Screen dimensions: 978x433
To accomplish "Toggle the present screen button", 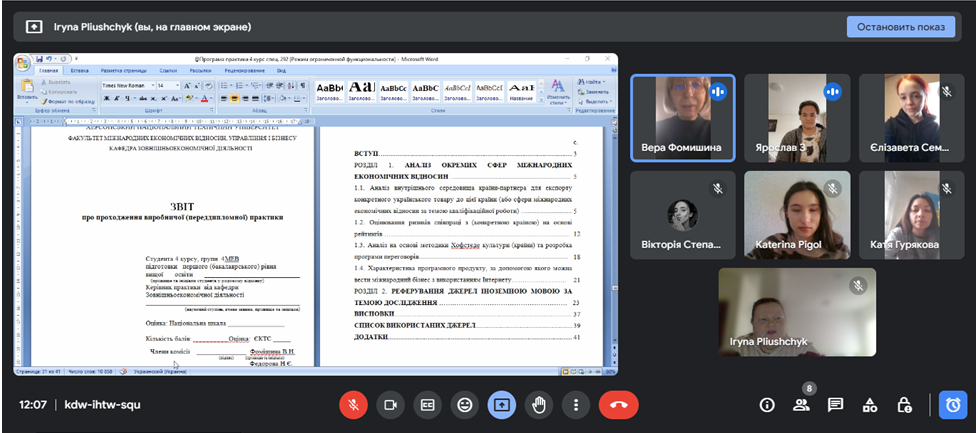I will 501,405.
